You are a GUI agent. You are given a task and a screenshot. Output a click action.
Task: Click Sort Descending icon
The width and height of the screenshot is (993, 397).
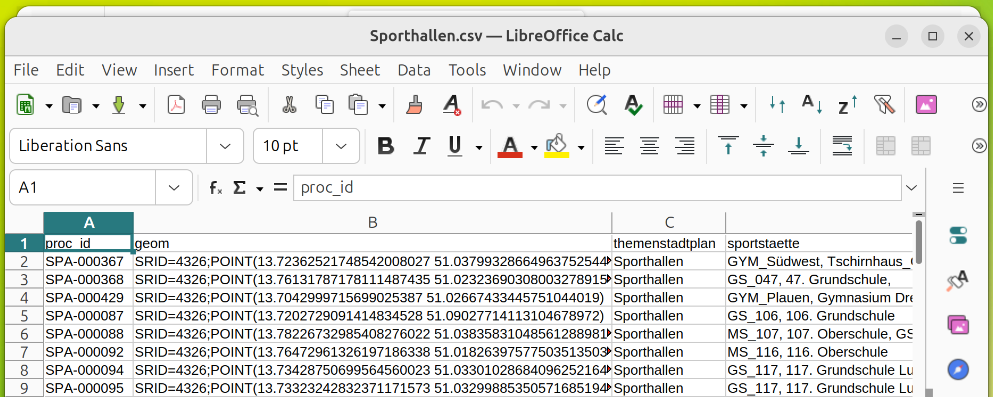pos(848,105)
